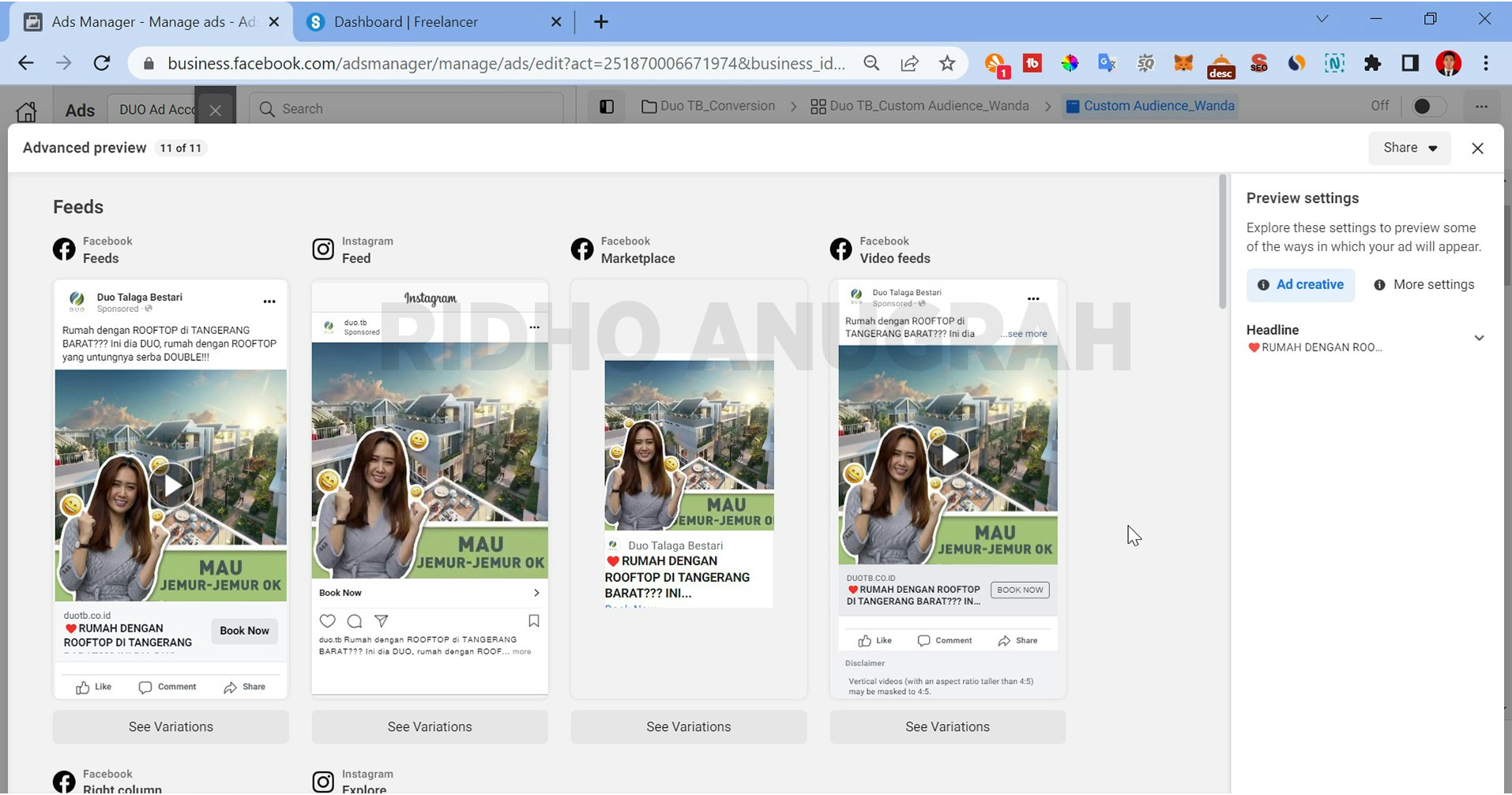The image size is (1512, 795).
Task: Click Comment in Facebook Feeds preview
Action: (x=167, y=687)
